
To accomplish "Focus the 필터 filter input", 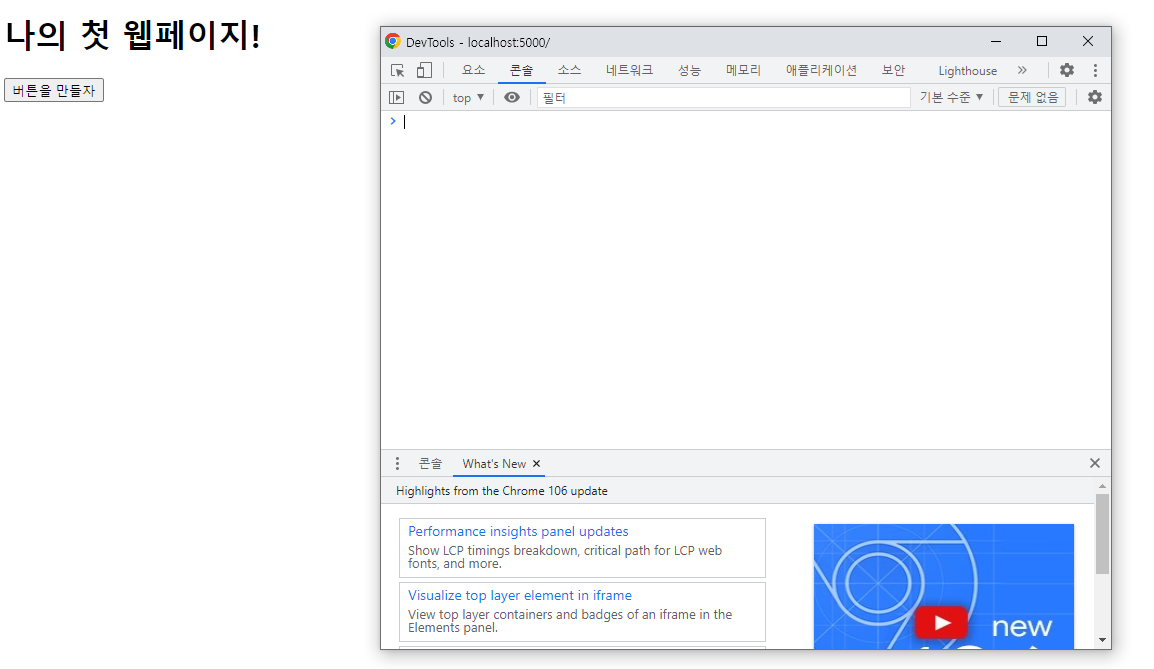I will [723, 97].
